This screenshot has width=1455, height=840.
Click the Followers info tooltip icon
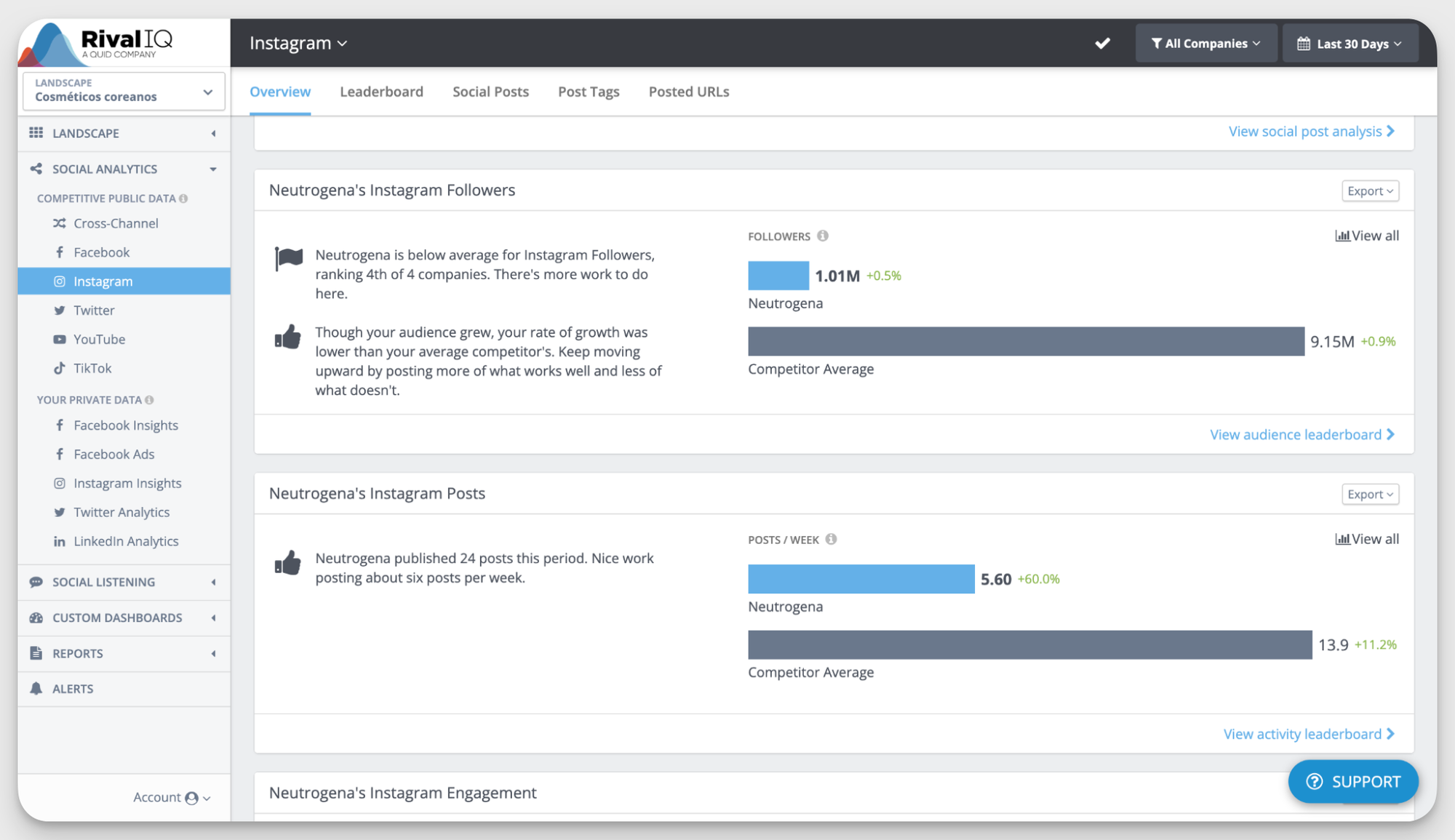click(823, 236)
